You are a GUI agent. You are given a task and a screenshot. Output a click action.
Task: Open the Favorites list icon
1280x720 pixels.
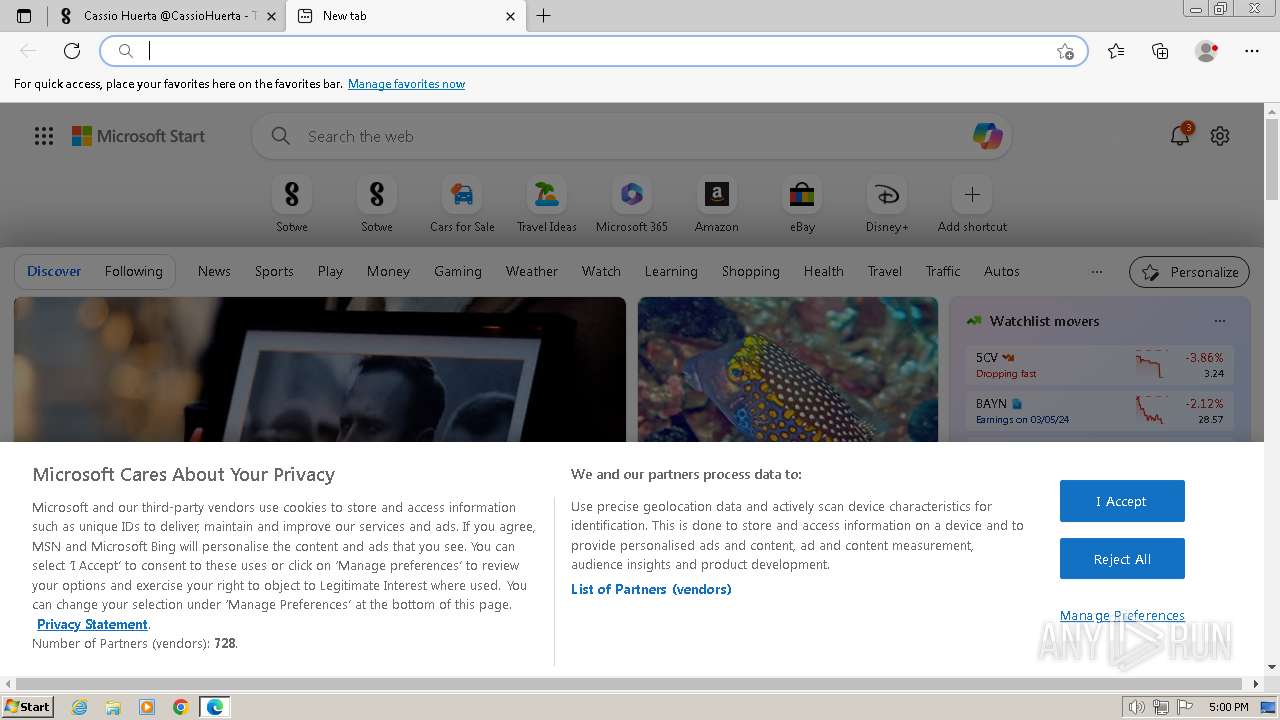pyautogui.click(x=1116, y=51)
